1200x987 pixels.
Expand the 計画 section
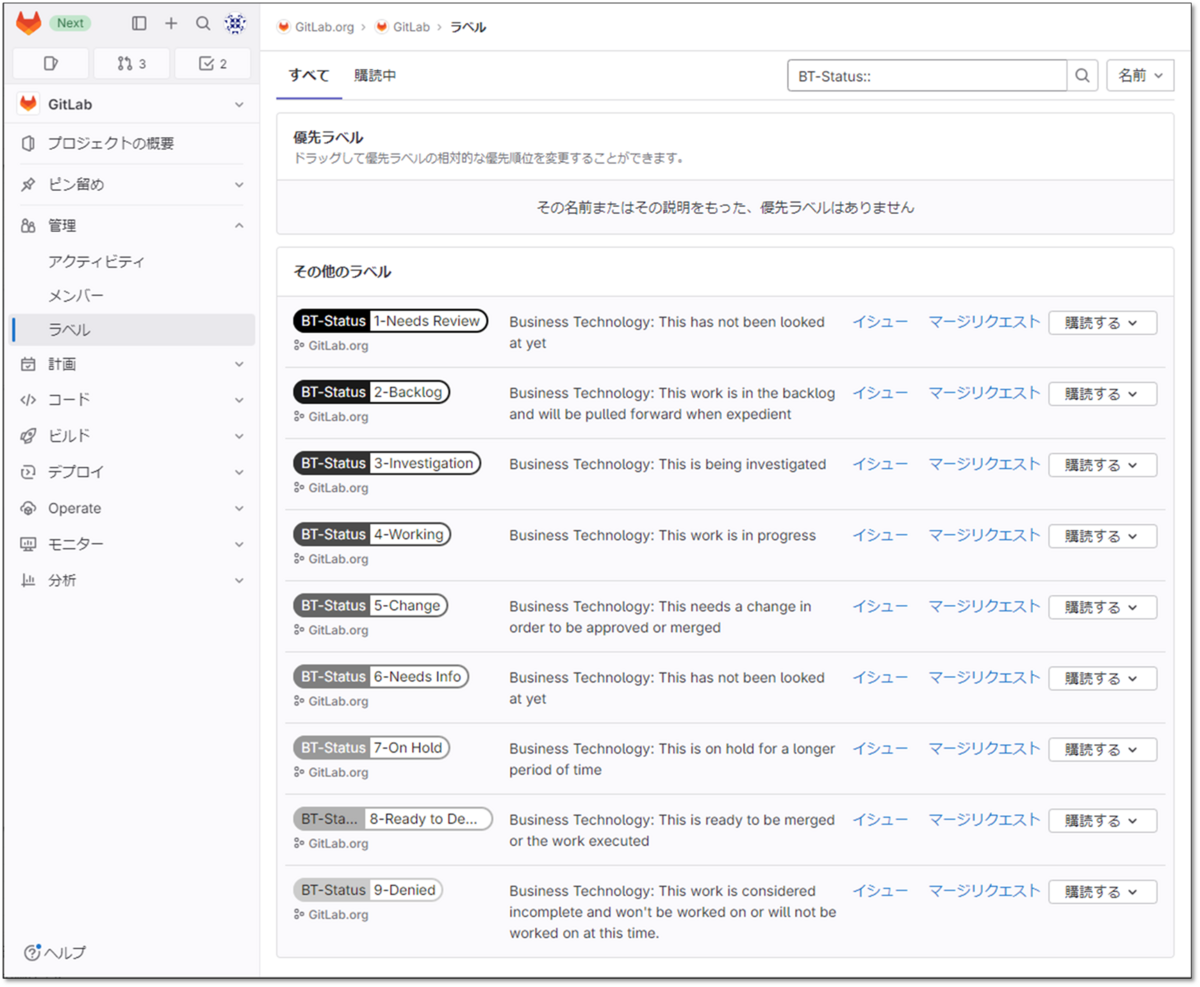133,364
